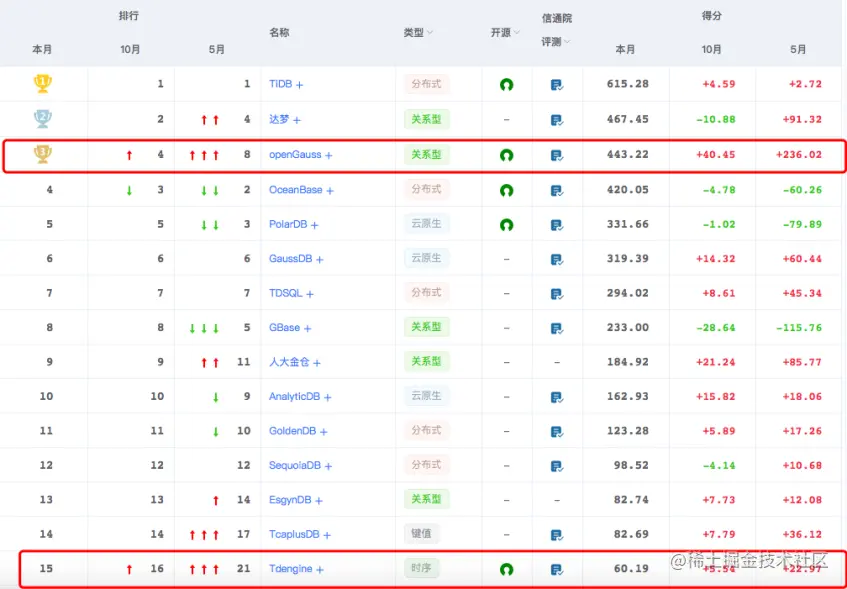Click the evaluation report icon for GaussDB
This screenshot has width=847, height=589.
coord(557,260)
